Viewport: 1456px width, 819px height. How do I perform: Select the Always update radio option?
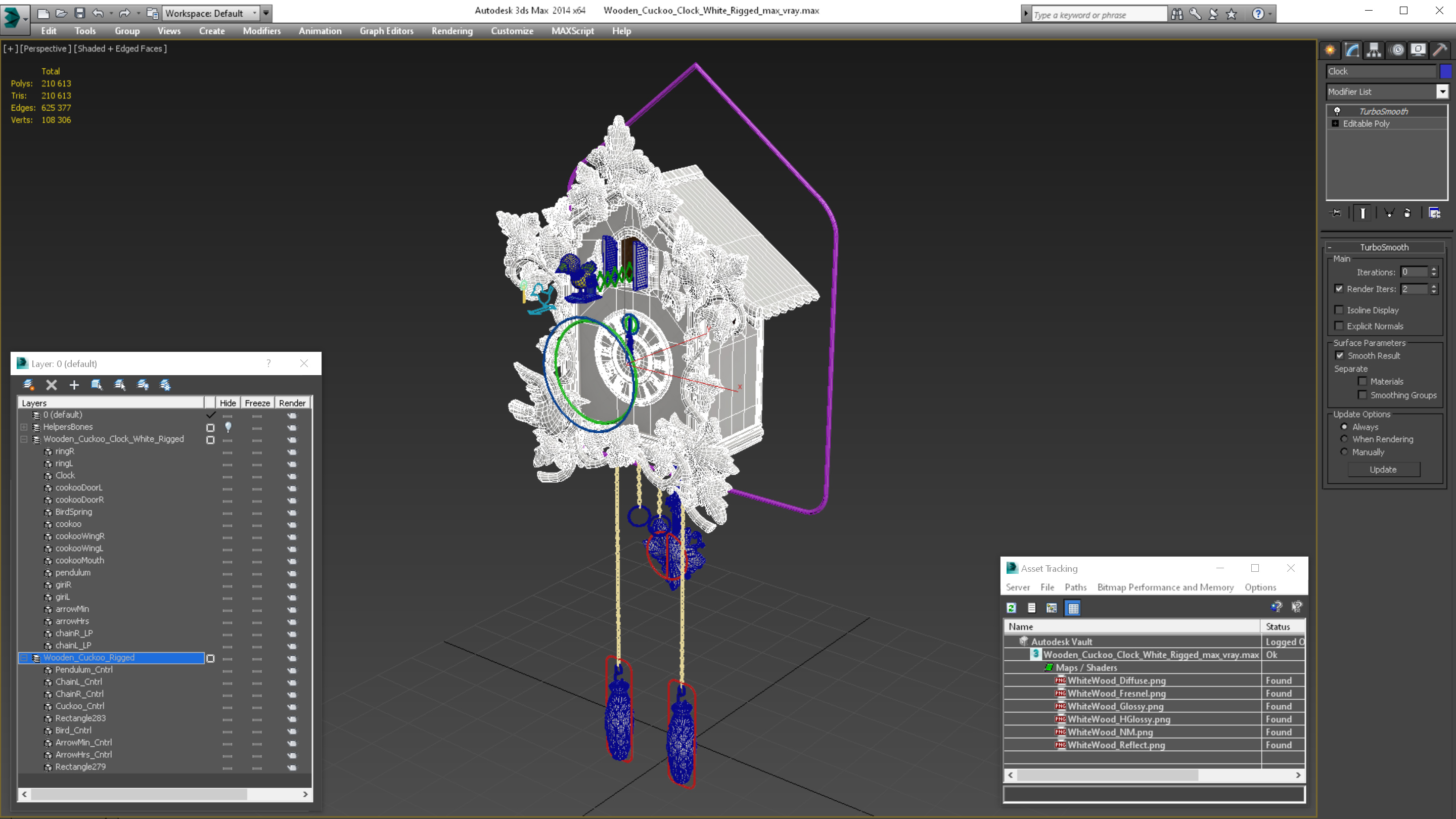1344,427
